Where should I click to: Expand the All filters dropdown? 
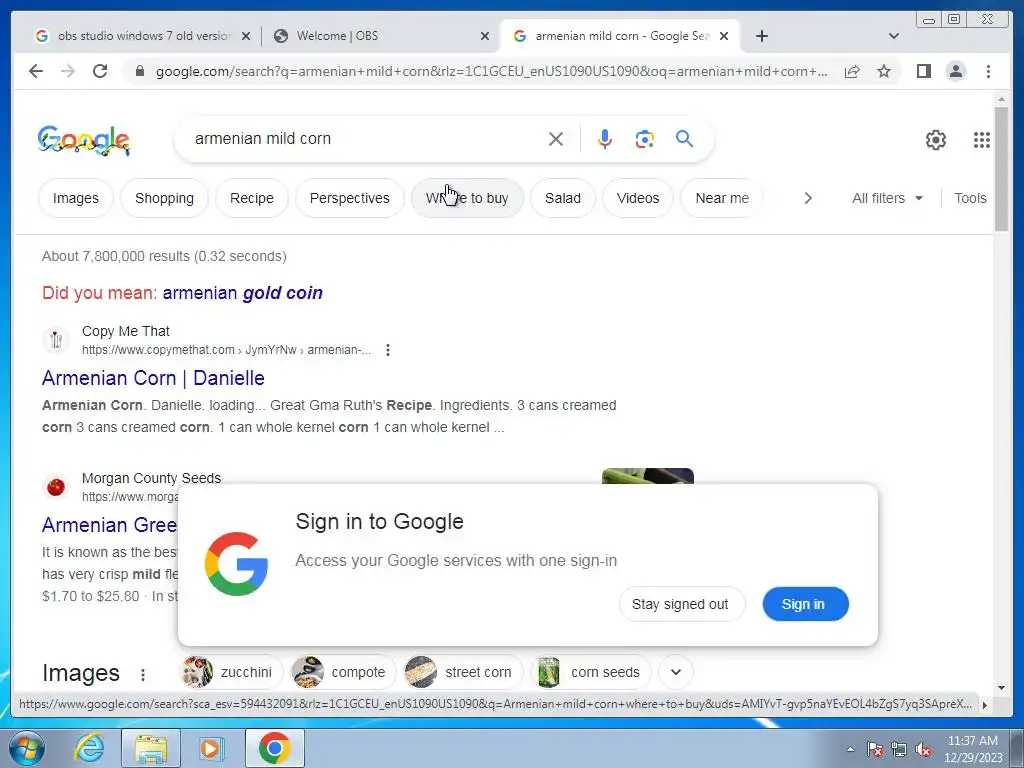pos(887,198)
